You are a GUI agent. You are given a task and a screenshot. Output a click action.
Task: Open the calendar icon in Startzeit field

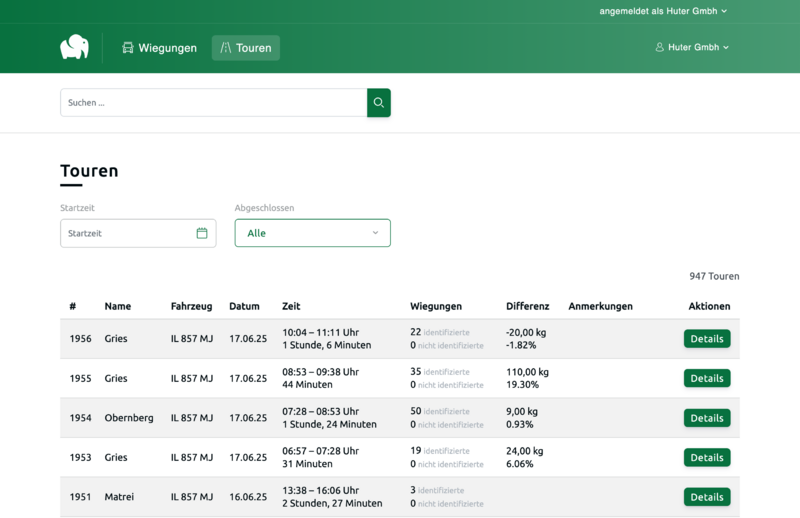[x=202, y=233]
